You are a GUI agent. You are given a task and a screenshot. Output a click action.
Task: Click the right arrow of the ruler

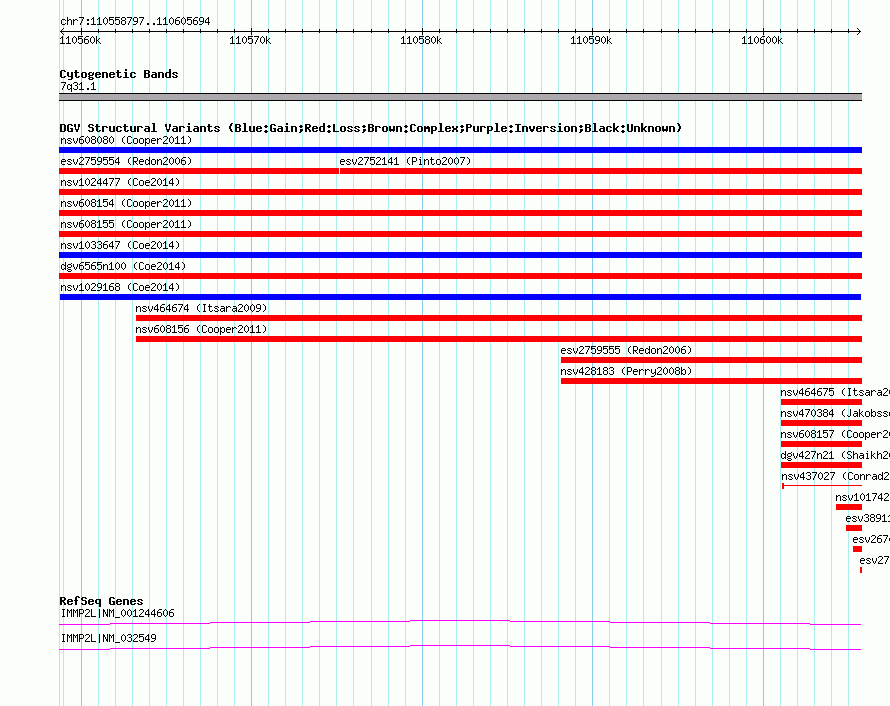click(x=858, y=31)
